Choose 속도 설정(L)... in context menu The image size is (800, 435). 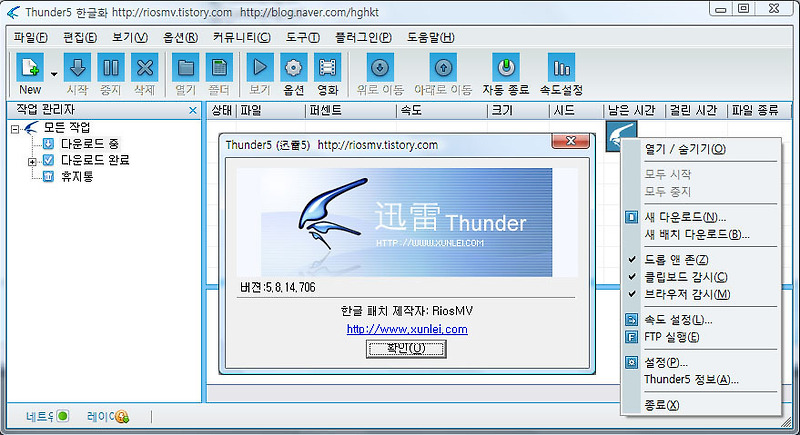tap(701, 320)
